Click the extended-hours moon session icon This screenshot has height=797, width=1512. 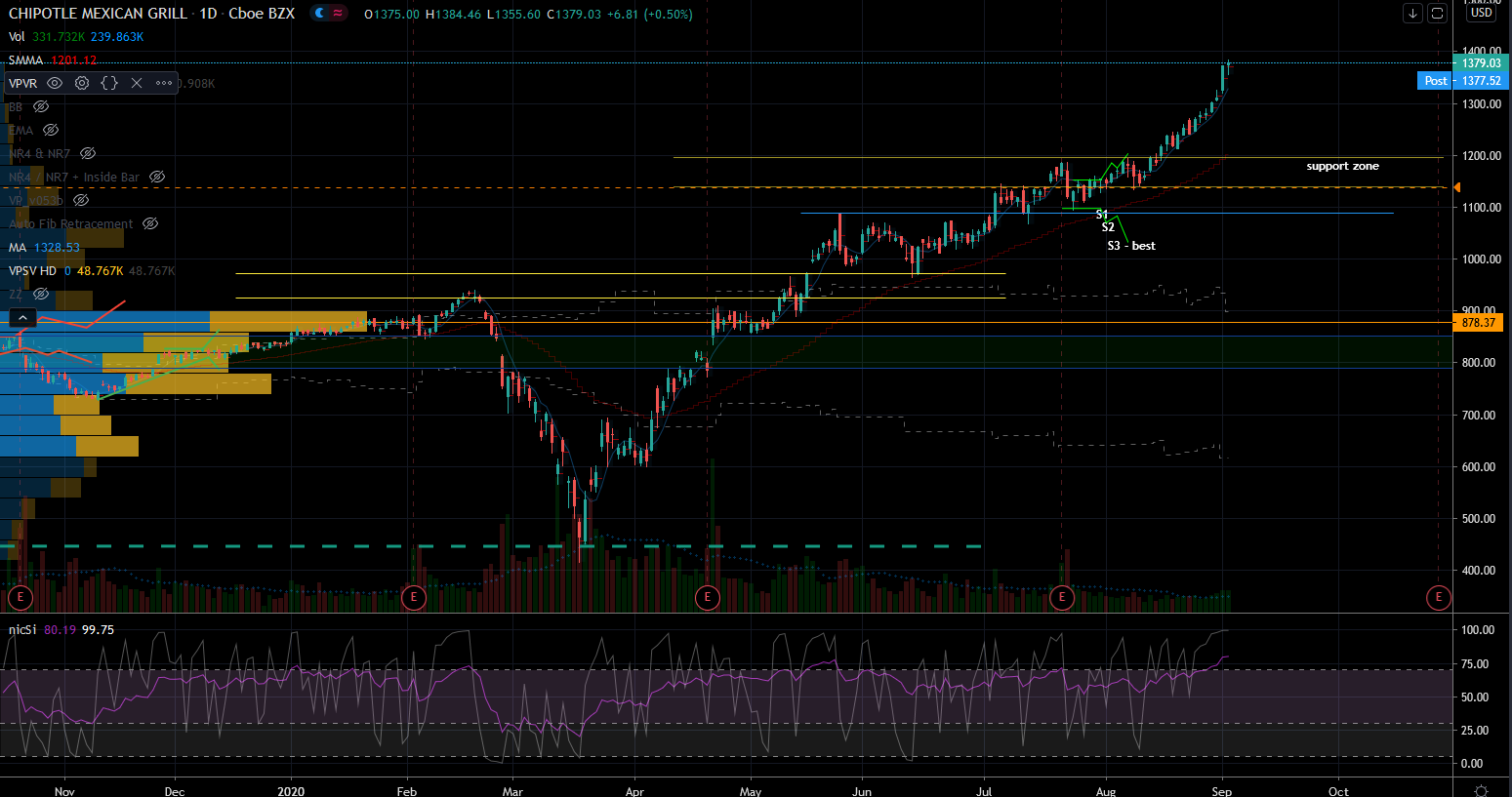click(x=319, y=14)
